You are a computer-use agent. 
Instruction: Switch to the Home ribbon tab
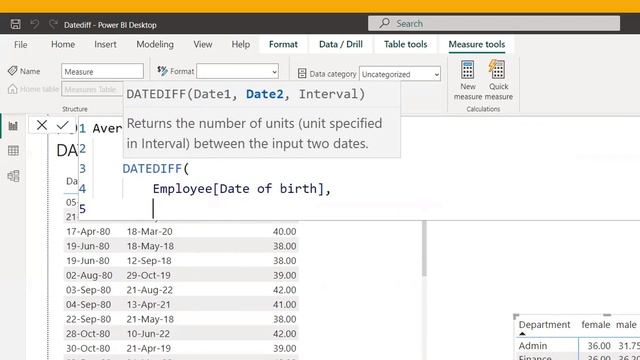(x=63, y=44)
